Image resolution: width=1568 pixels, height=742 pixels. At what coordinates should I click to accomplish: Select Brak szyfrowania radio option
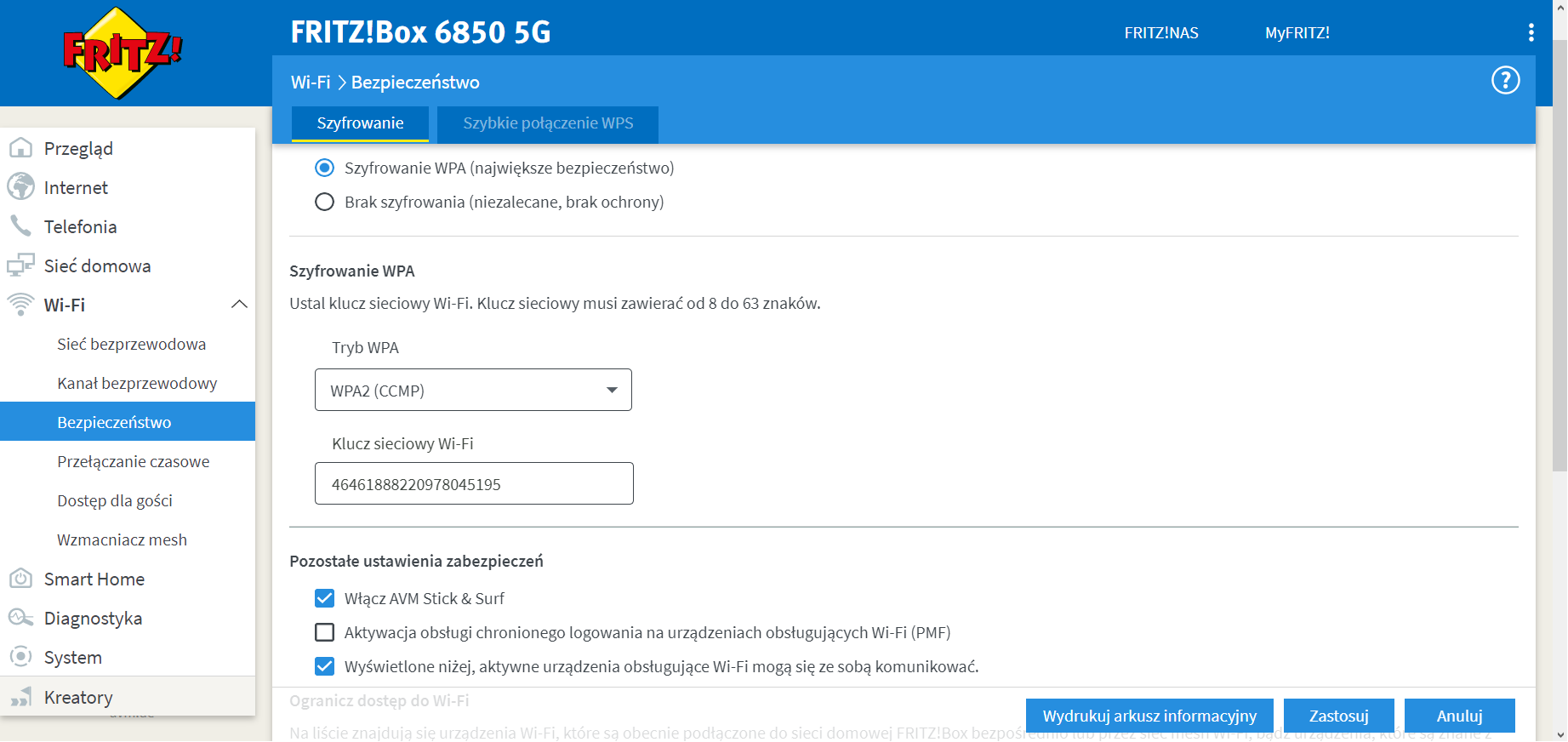(324, 202)
